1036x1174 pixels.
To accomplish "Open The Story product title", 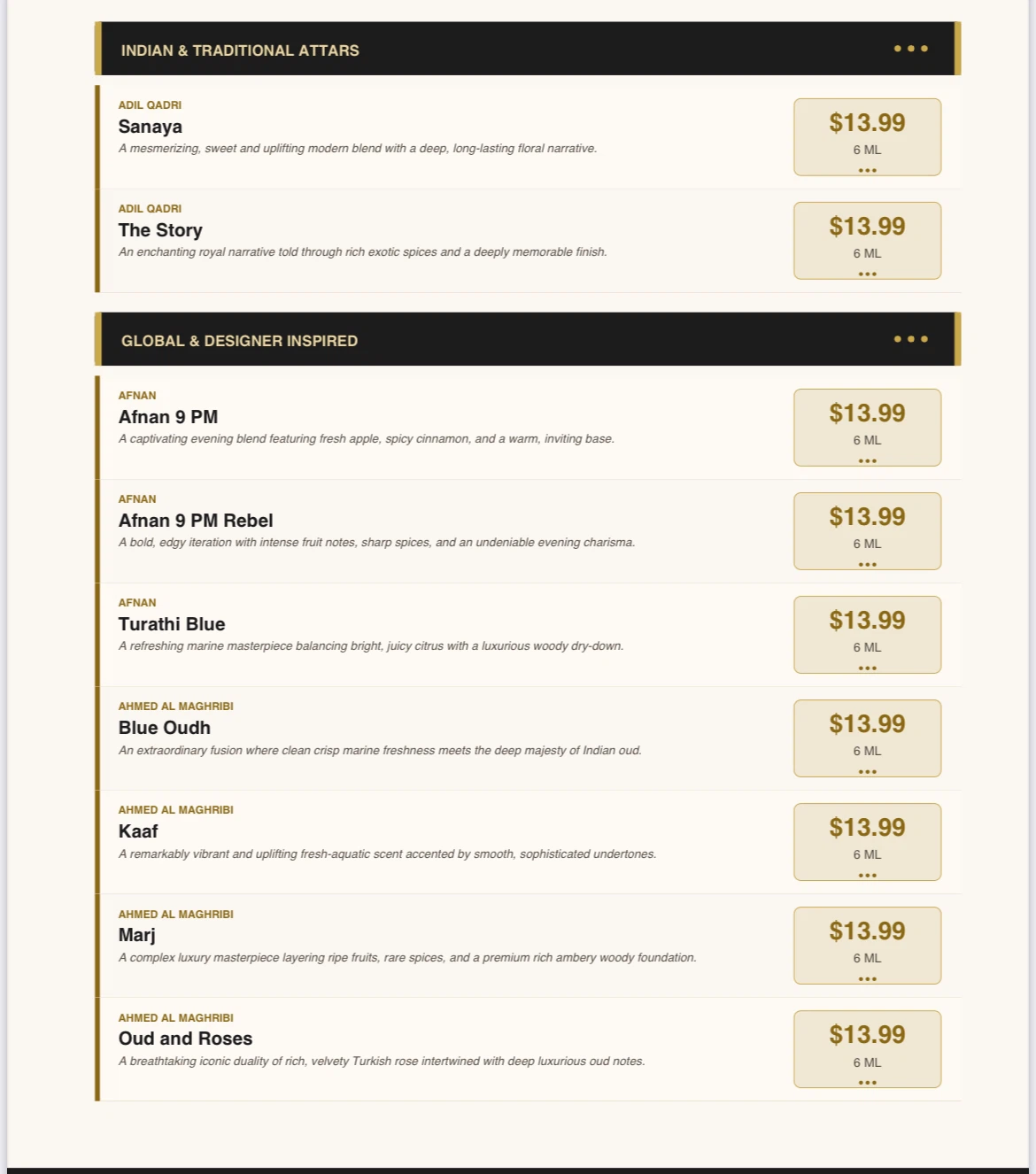I will point(160,230).
